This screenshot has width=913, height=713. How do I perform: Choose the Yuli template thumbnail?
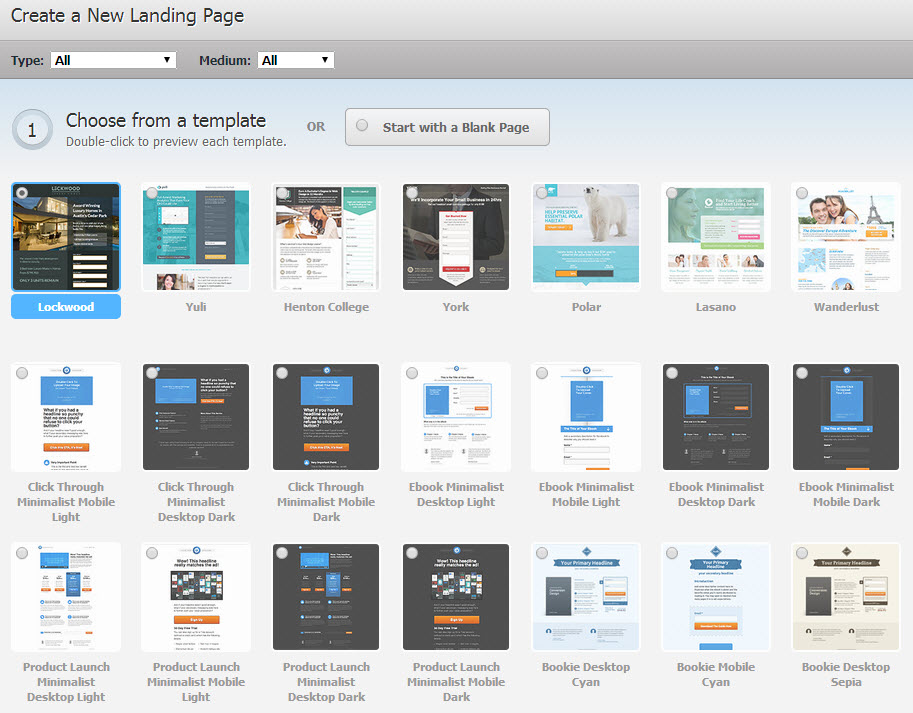[x=196, y=237]
